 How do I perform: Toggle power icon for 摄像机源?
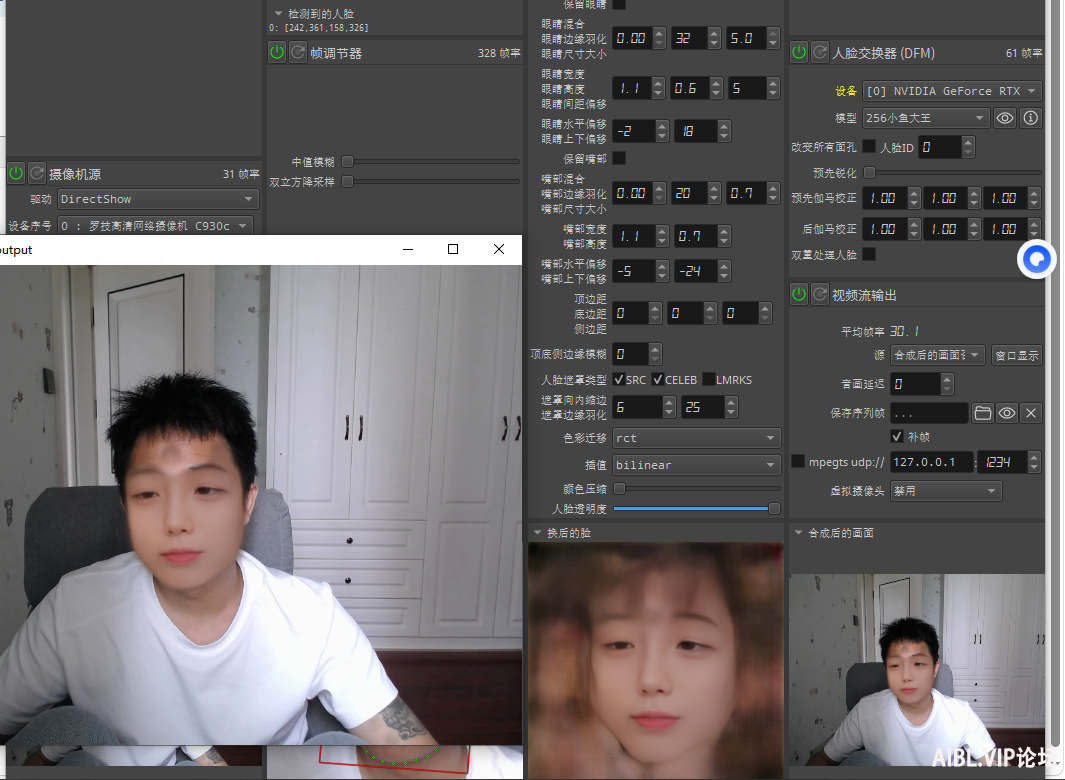(16, 173)
